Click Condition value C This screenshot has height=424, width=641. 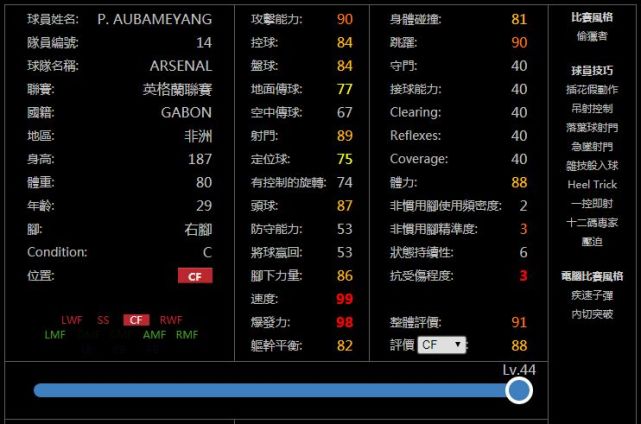coord(207,252)
